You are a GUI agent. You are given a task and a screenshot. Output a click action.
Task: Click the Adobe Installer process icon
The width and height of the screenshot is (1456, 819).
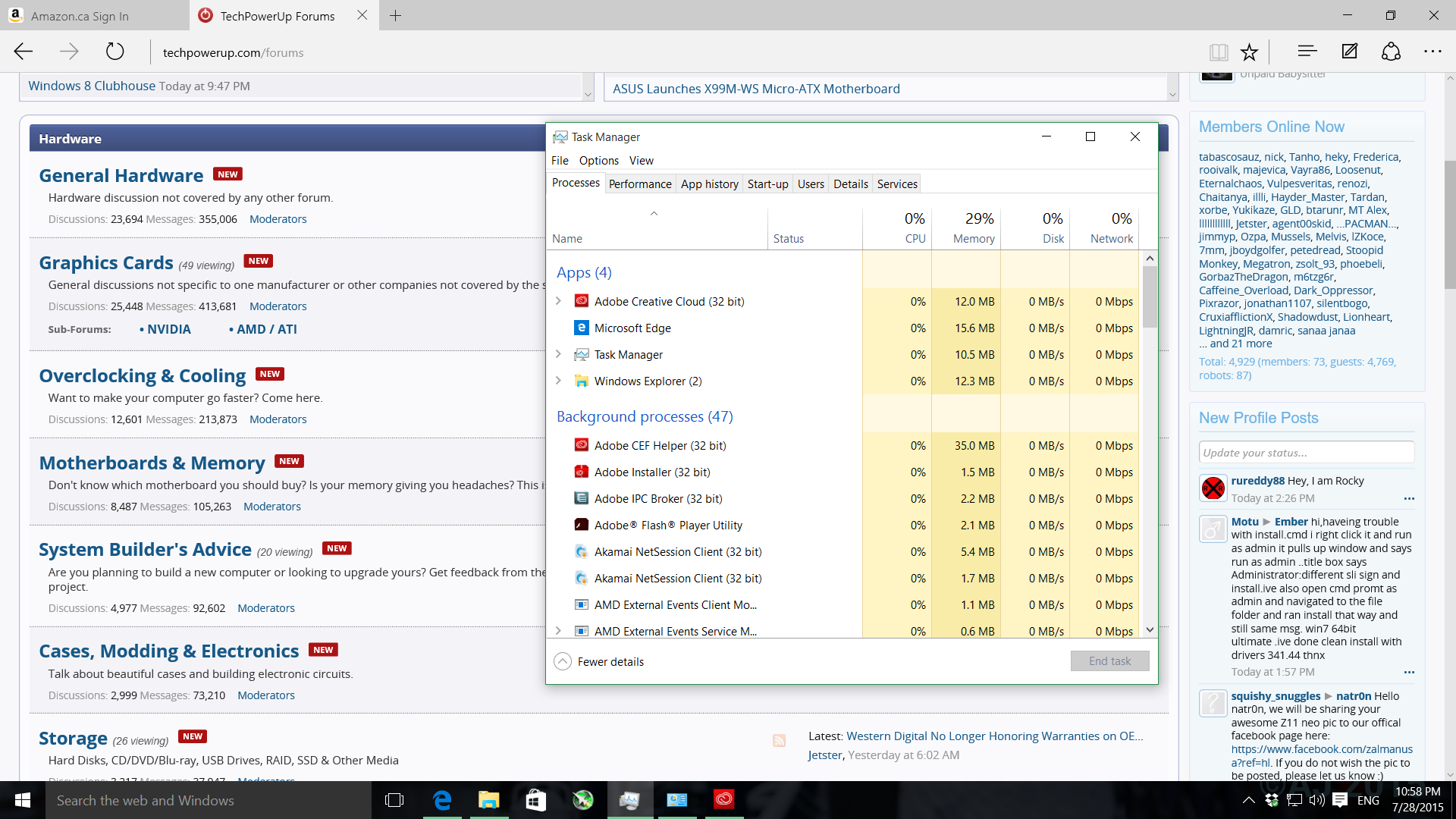582,472
